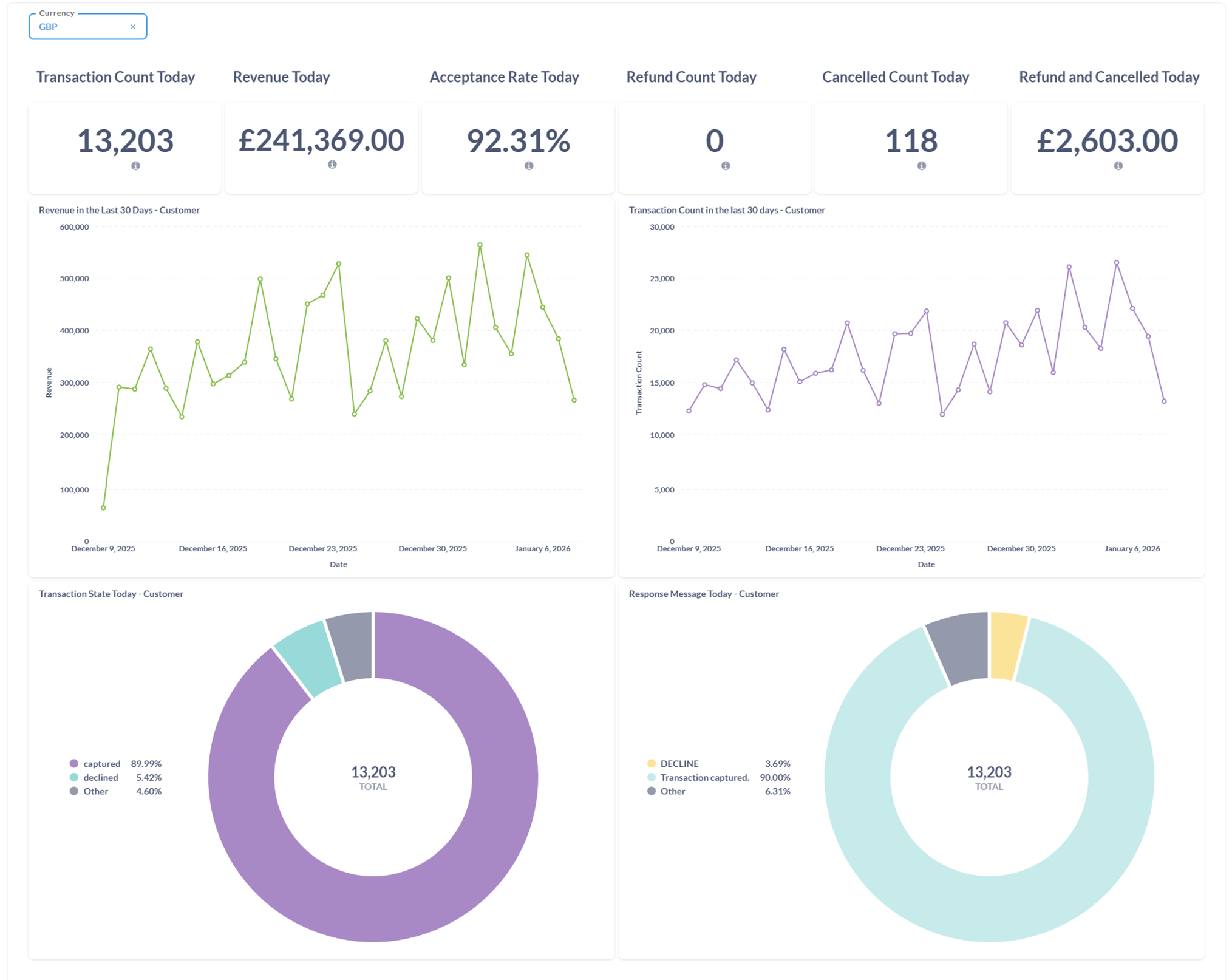Open Transaction State Today - Customer title

(111, 594)
